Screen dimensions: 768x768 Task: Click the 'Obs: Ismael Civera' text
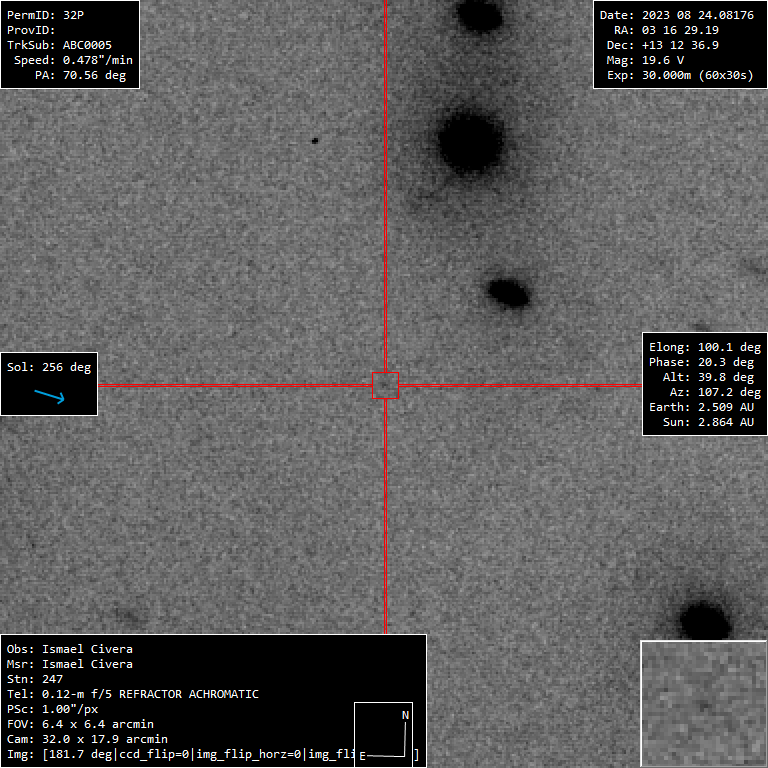(70, 649)
